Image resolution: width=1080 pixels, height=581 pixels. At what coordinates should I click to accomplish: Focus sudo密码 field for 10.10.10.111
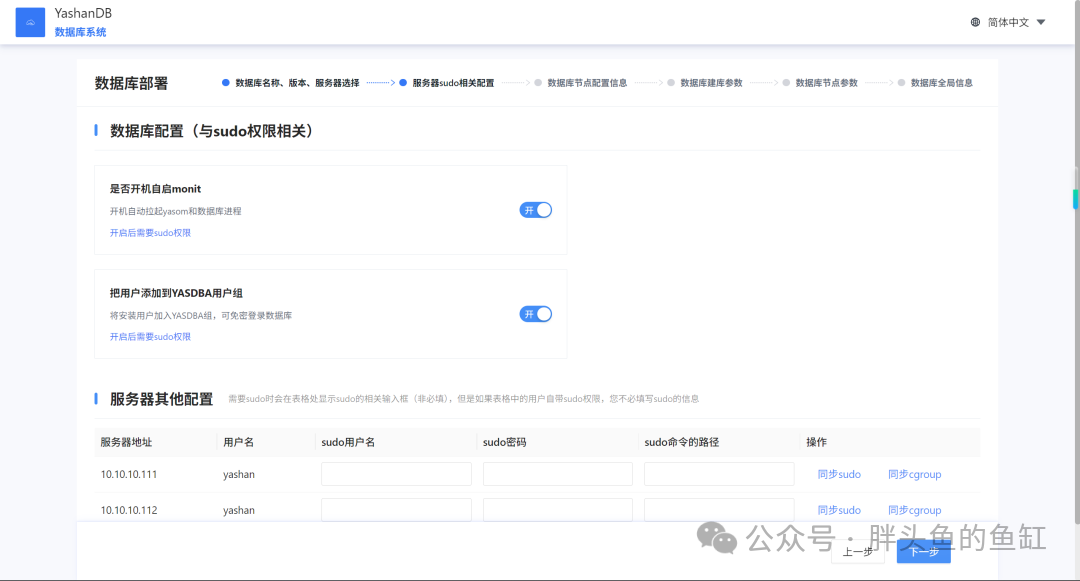tap(558, 474)
